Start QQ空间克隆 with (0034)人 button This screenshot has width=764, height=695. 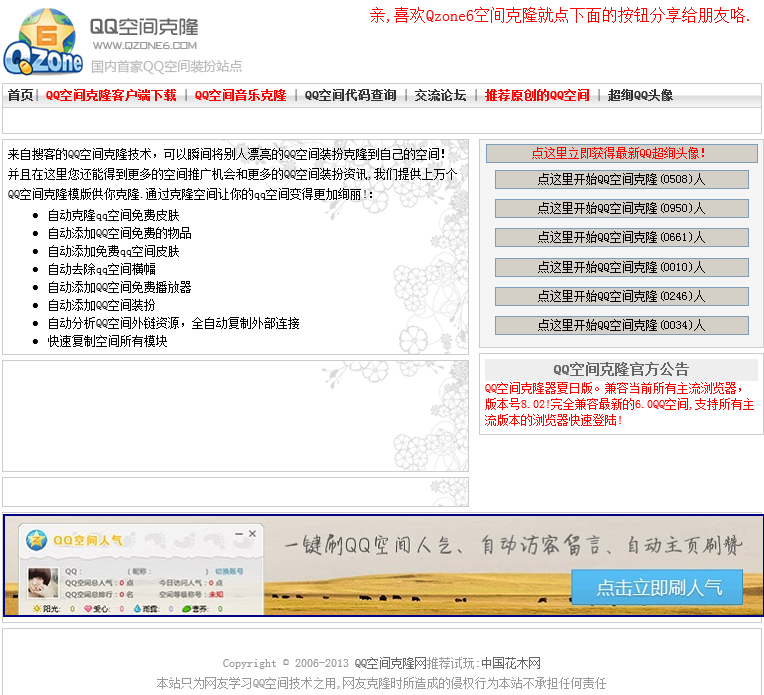coord(621,325)
